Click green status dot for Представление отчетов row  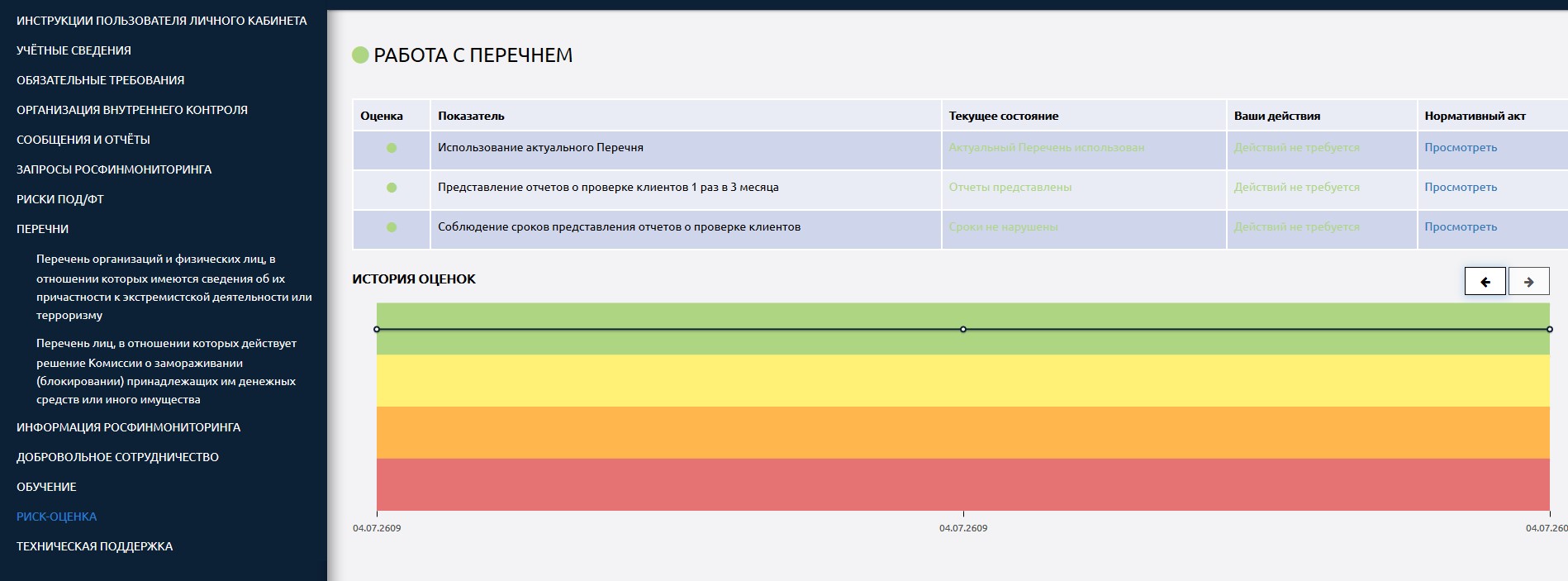pyautogui.click(x=392, y=188)
